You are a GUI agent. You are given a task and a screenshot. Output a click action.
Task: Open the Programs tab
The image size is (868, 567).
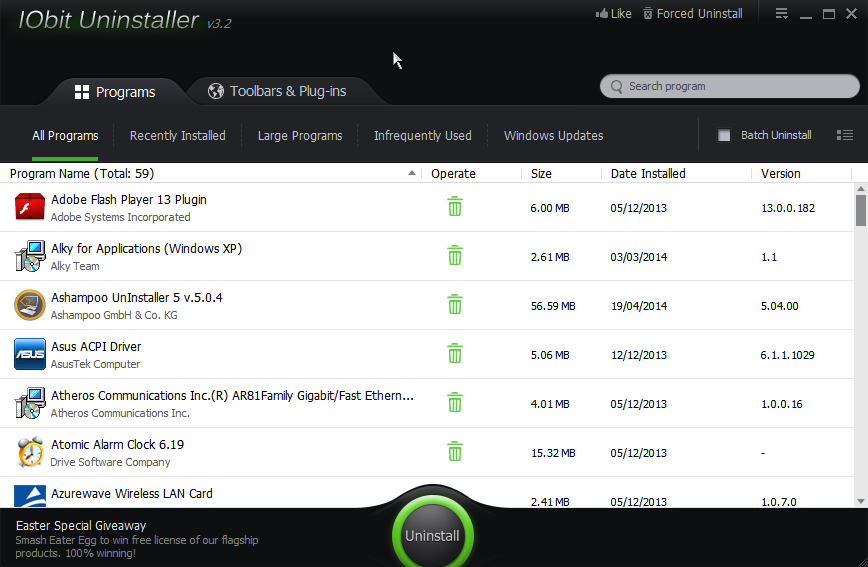click(115, 92)
